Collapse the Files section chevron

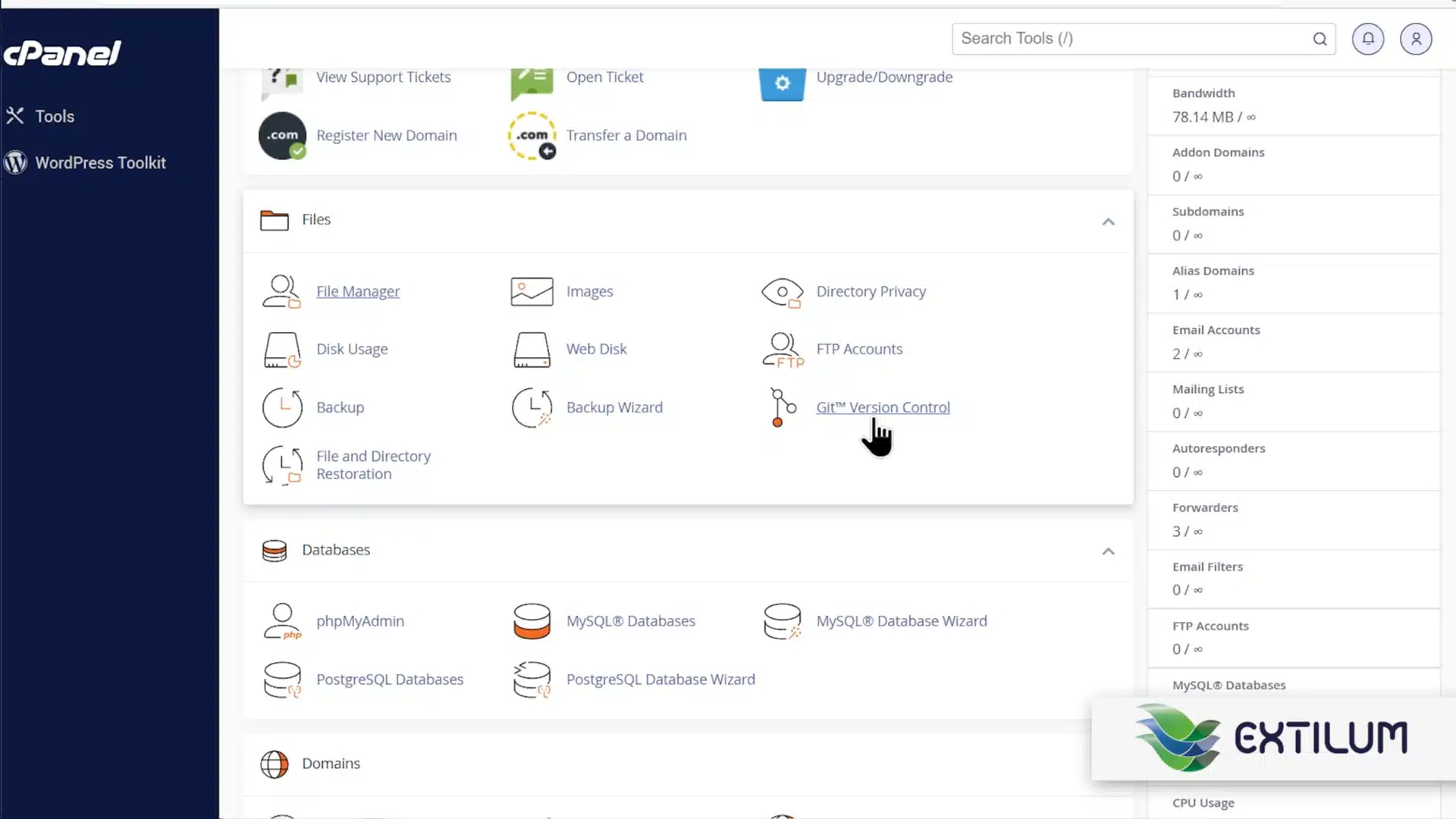(x=1108, y=221)
